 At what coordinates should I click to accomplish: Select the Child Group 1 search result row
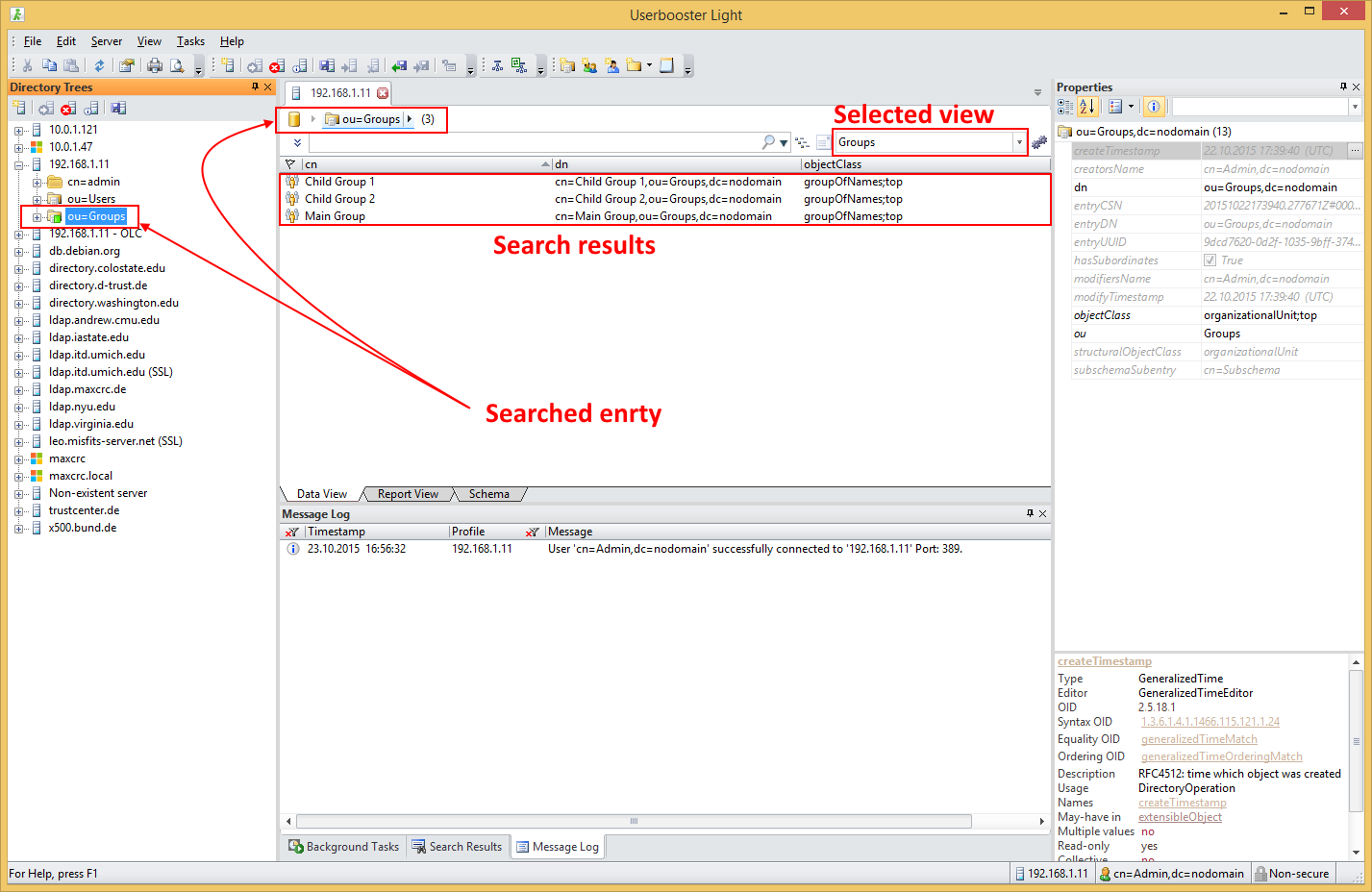tap(665, 182)
